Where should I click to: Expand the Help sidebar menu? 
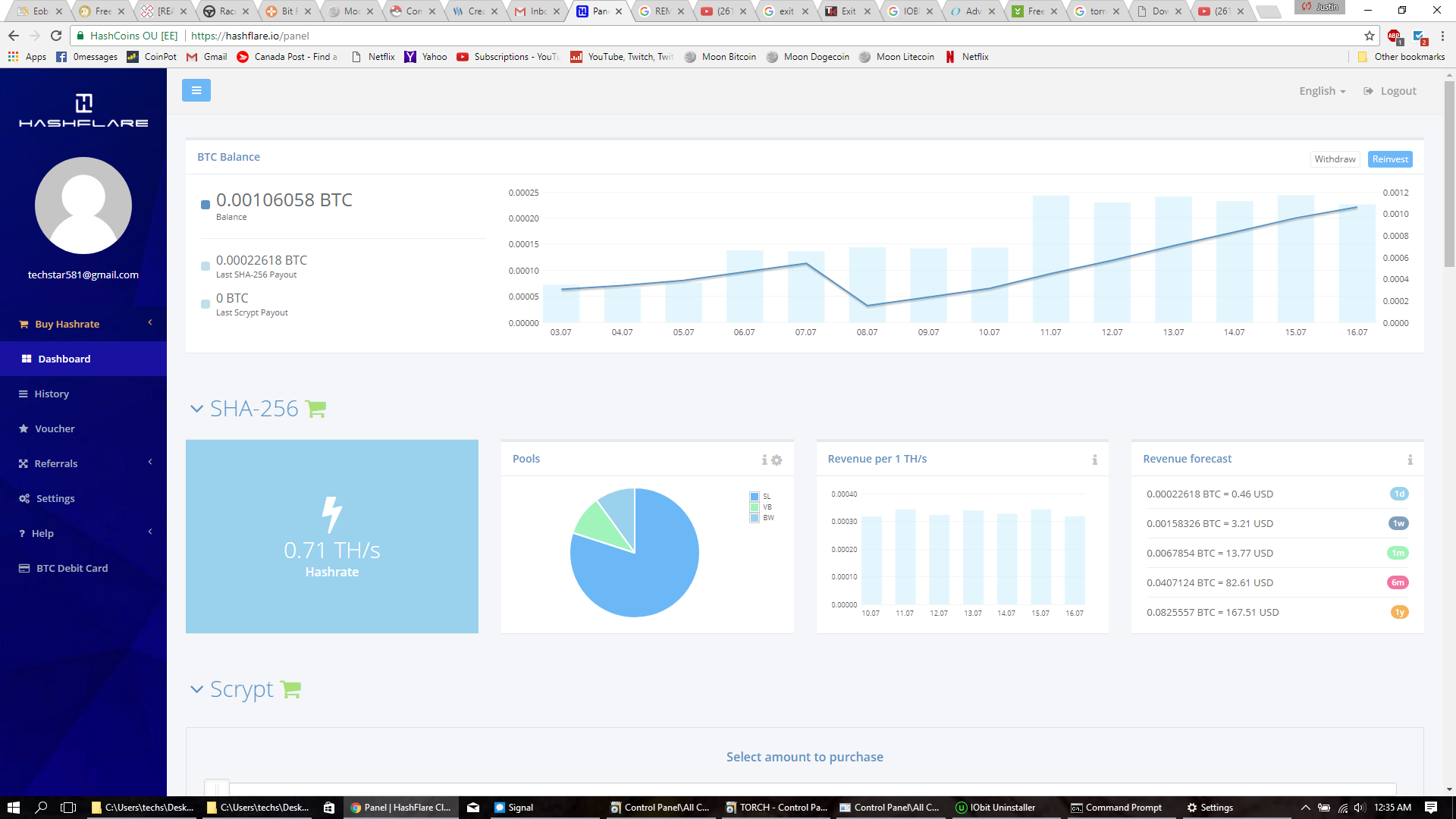[x=83, y=533]
